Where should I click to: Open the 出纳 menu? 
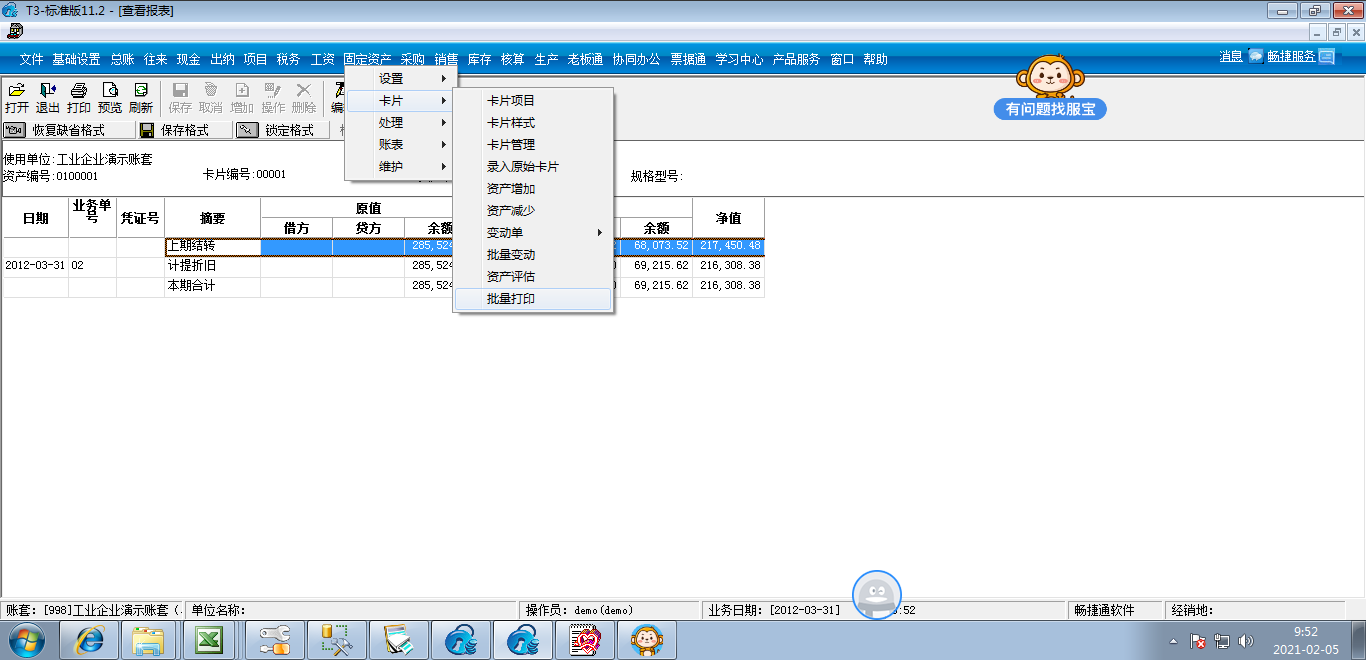coord(222,60)
